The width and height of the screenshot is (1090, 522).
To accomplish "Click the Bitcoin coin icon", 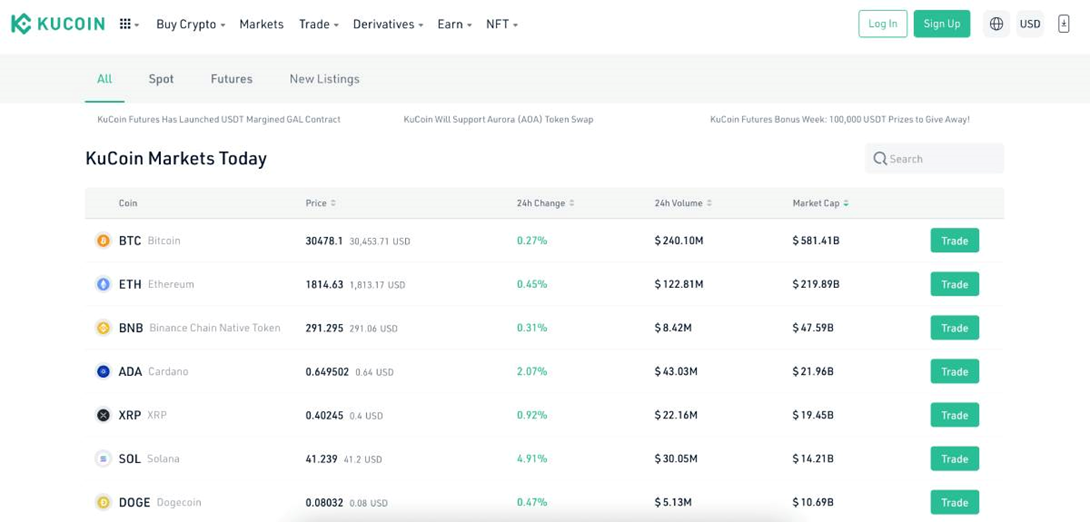I will pos(104,240).
